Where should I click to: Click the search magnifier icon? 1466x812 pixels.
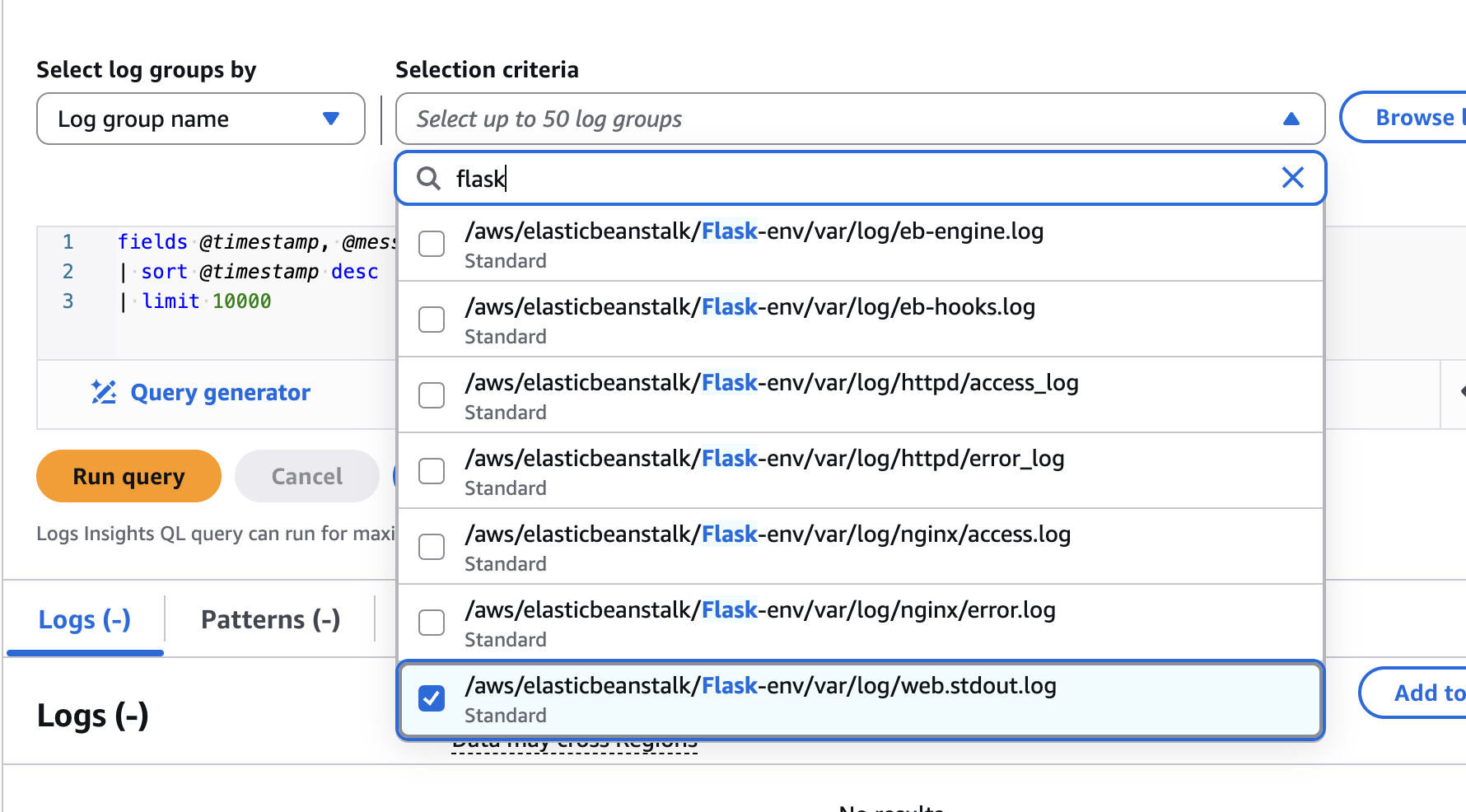click(x=428, y=178)
